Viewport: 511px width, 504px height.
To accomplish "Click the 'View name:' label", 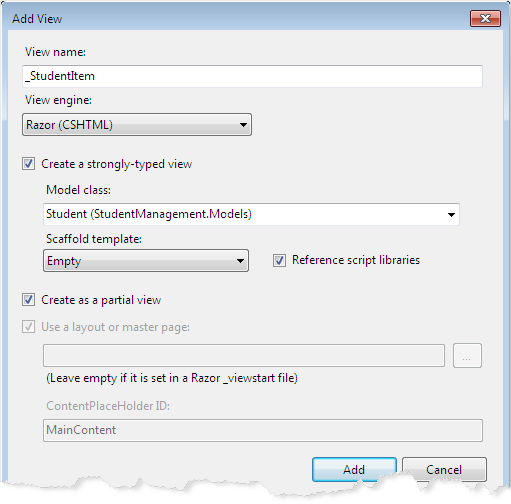I will [55, 52].
